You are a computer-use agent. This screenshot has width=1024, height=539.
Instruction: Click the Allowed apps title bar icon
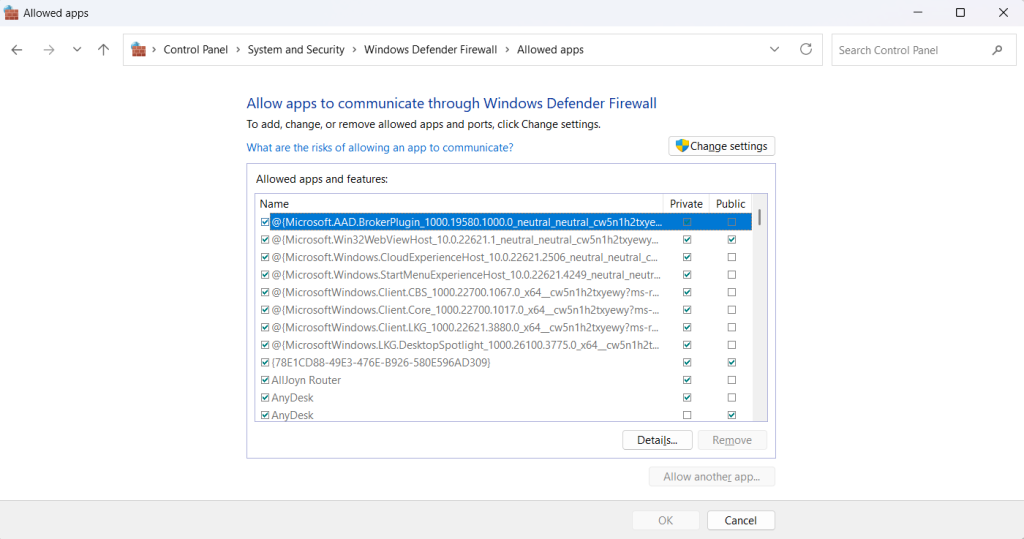(x=11, y=13)
